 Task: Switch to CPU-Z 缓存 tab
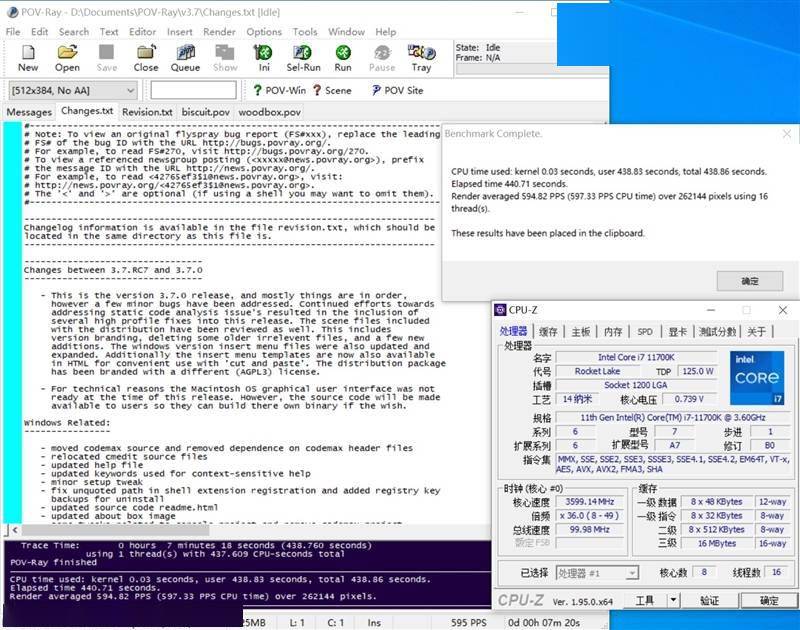[548, 332]
